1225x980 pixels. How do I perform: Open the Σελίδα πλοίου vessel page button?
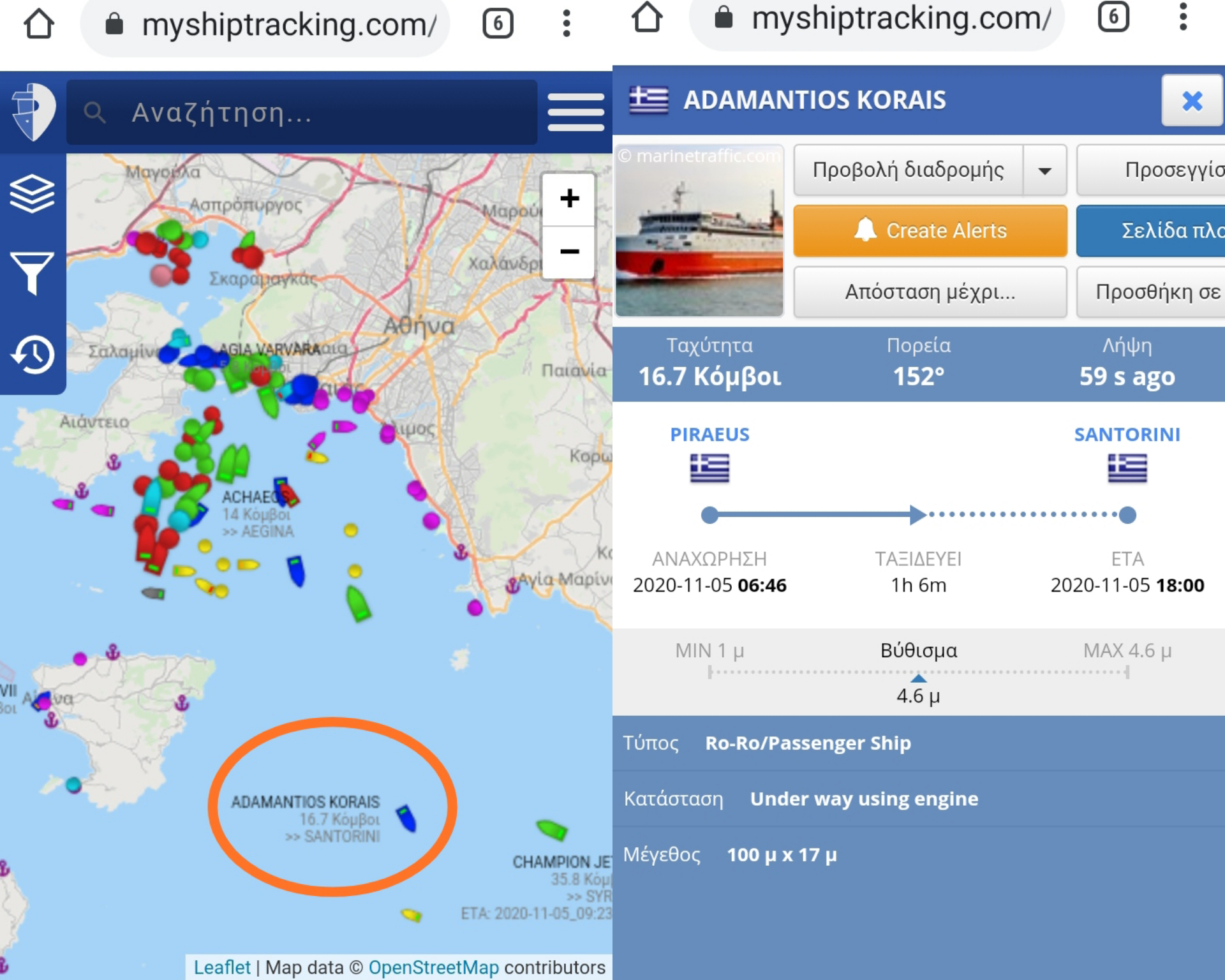tap(1150, 230)
